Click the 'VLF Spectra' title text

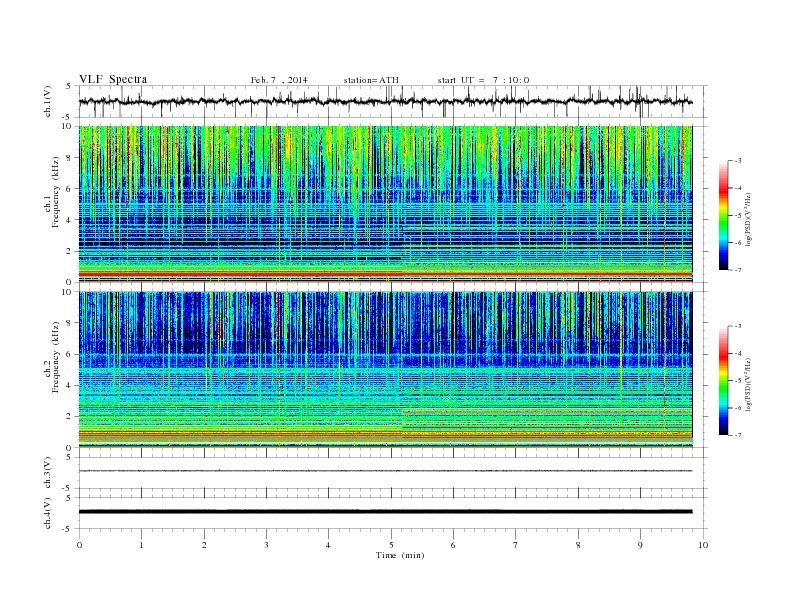(113, 79)
